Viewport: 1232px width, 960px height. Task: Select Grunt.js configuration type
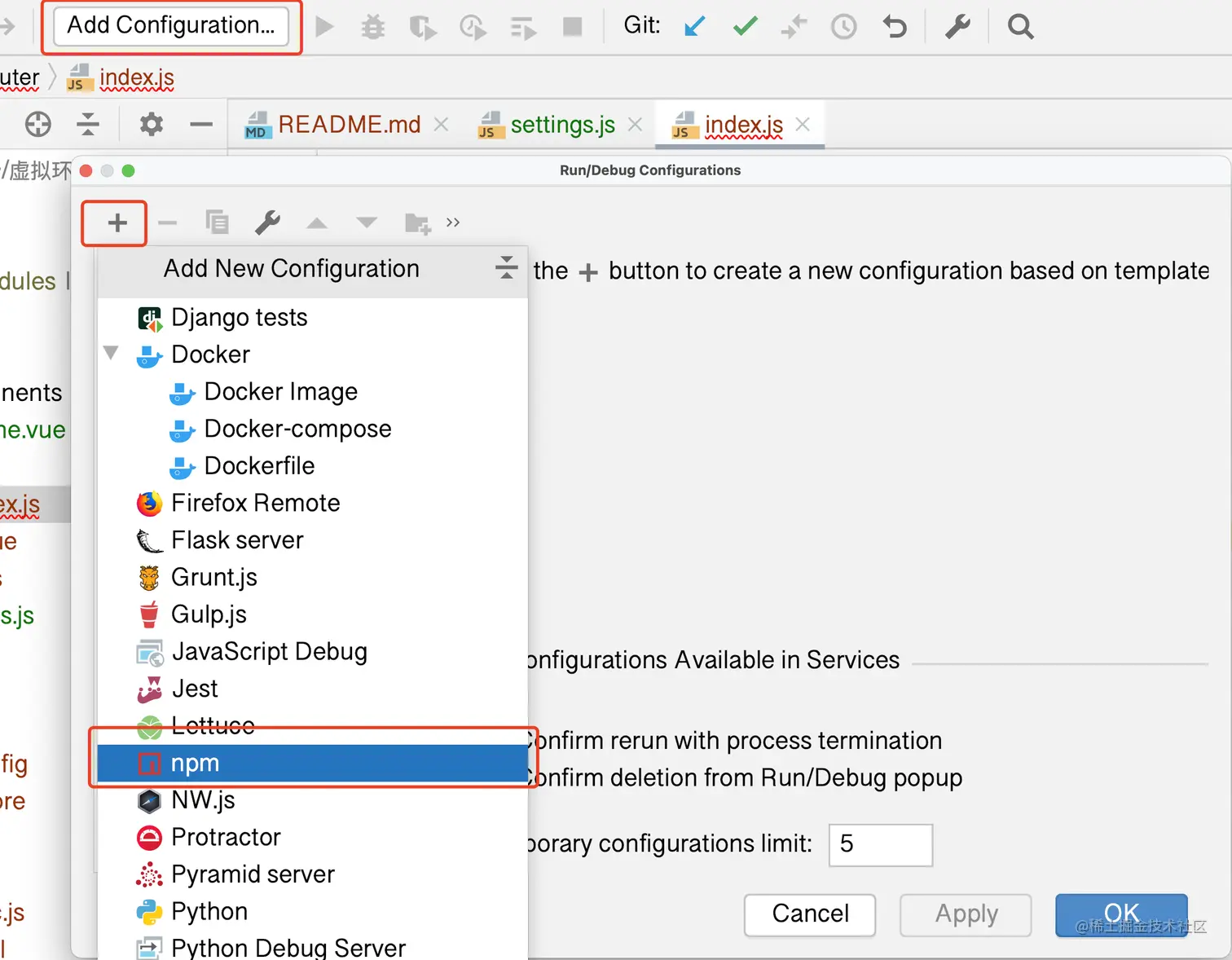click(313, 577)
